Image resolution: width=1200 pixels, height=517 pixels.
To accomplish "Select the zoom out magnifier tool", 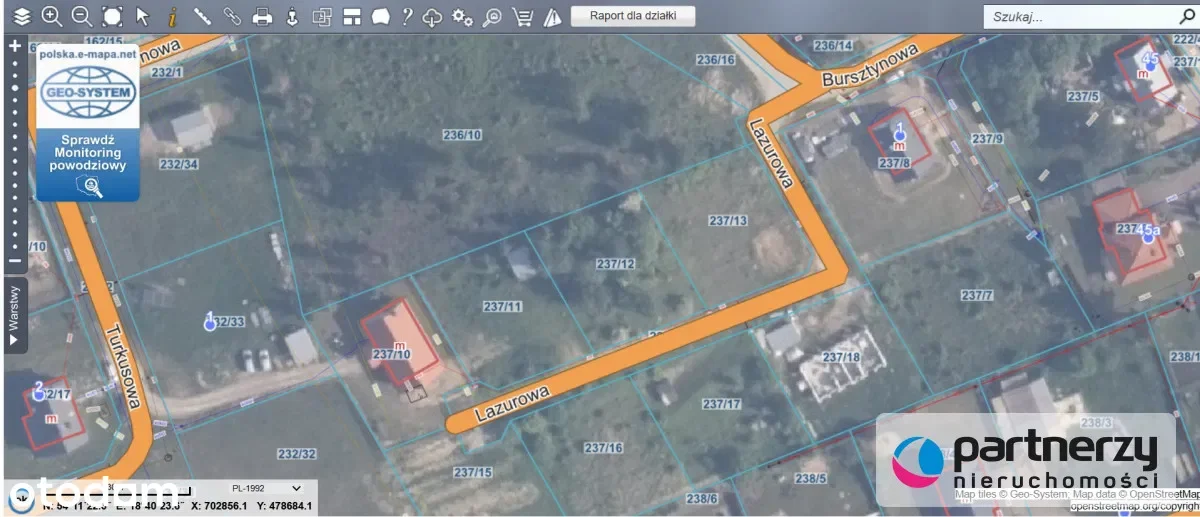I will coord(82,16).
